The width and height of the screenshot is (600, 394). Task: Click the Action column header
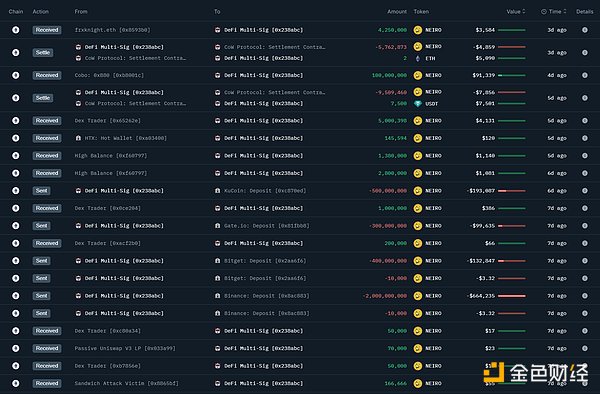click(41, 11)
